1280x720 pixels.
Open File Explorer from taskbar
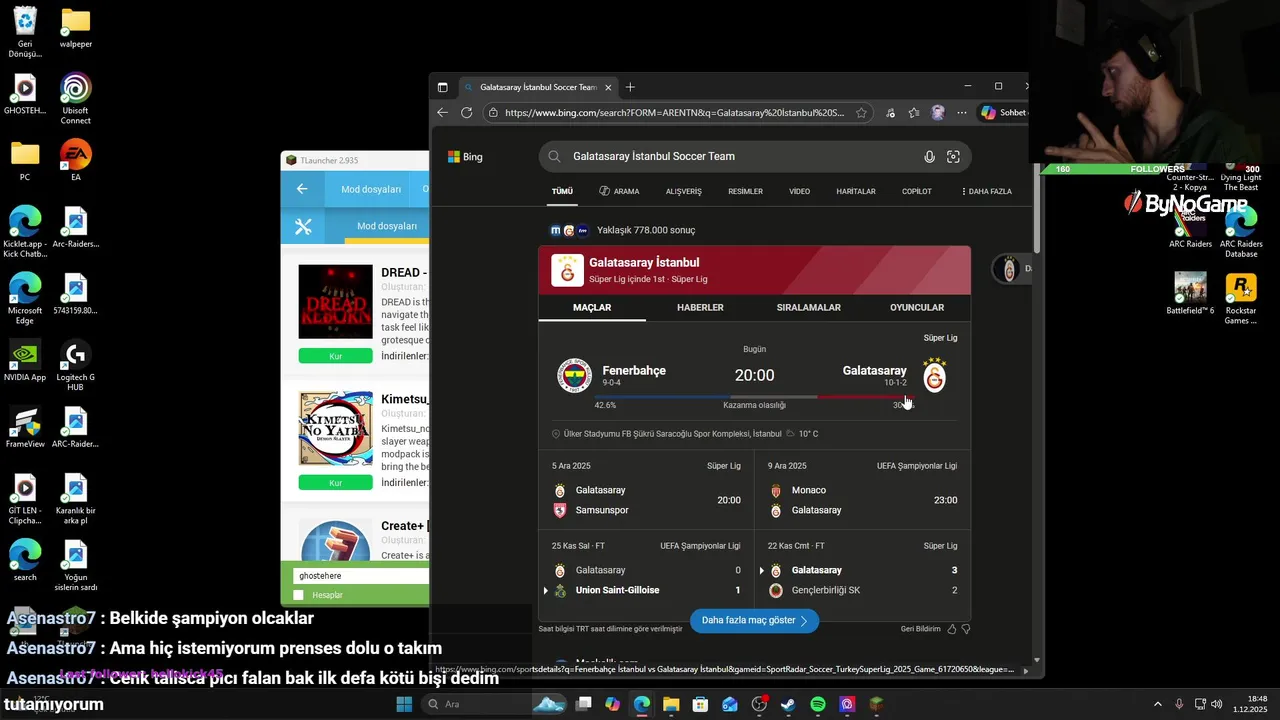click(671, 704)
